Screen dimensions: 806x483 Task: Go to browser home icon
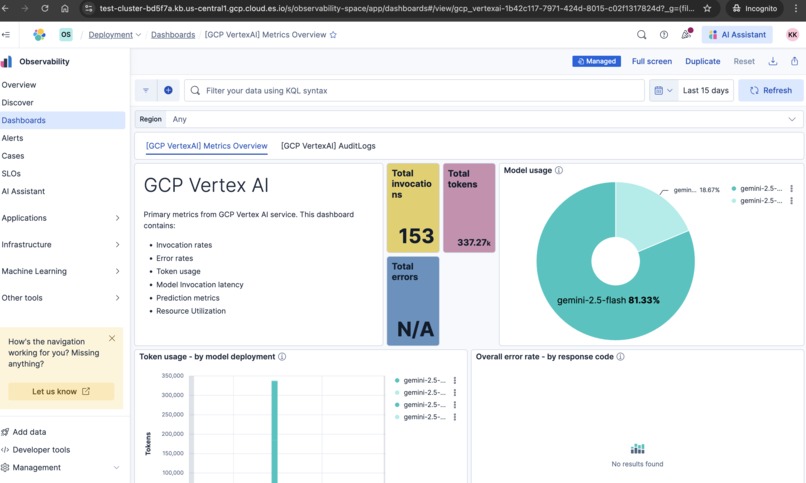tap(65, 8)
